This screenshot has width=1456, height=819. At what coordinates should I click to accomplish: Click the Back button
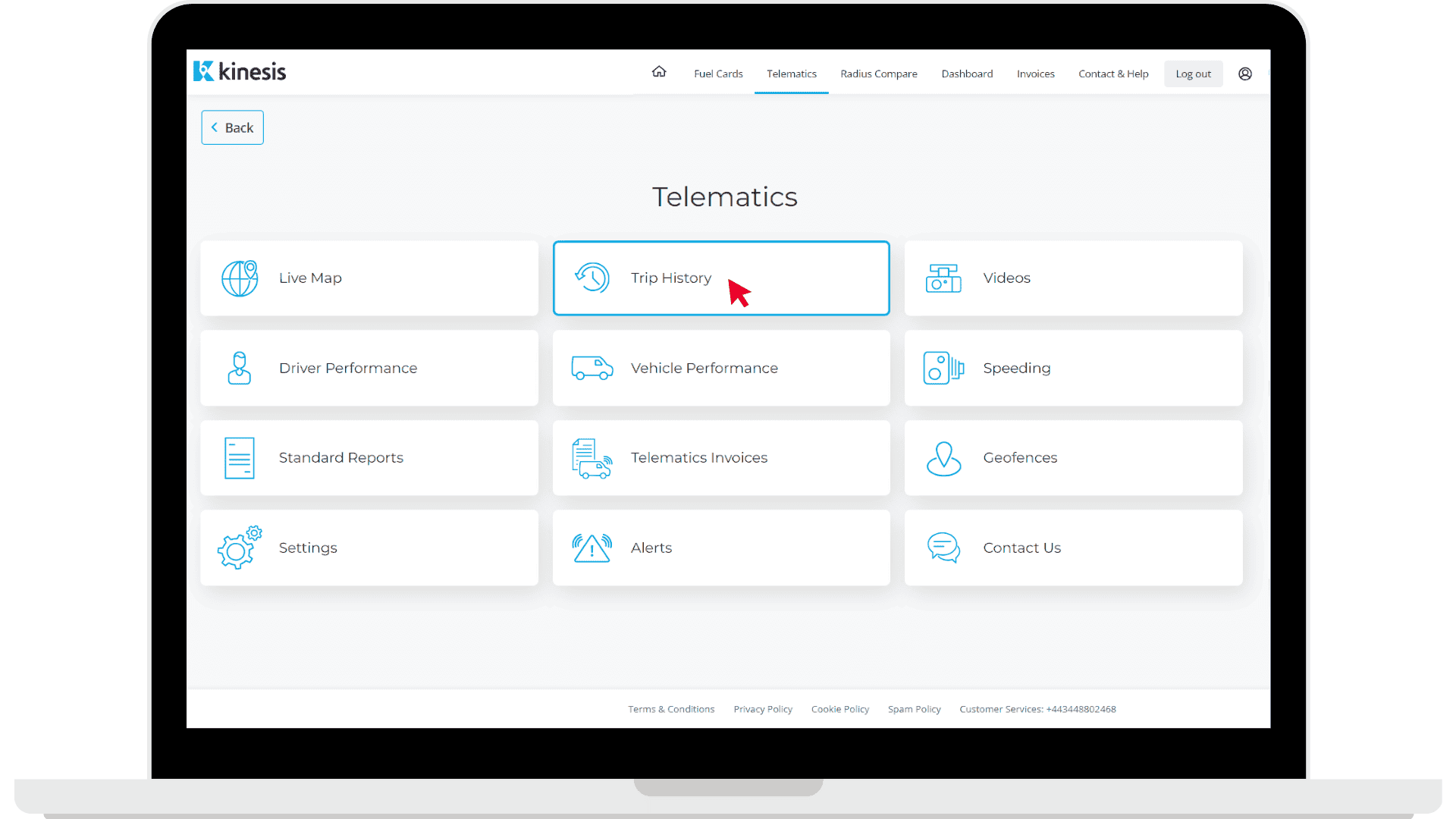[x=232, y=127]
